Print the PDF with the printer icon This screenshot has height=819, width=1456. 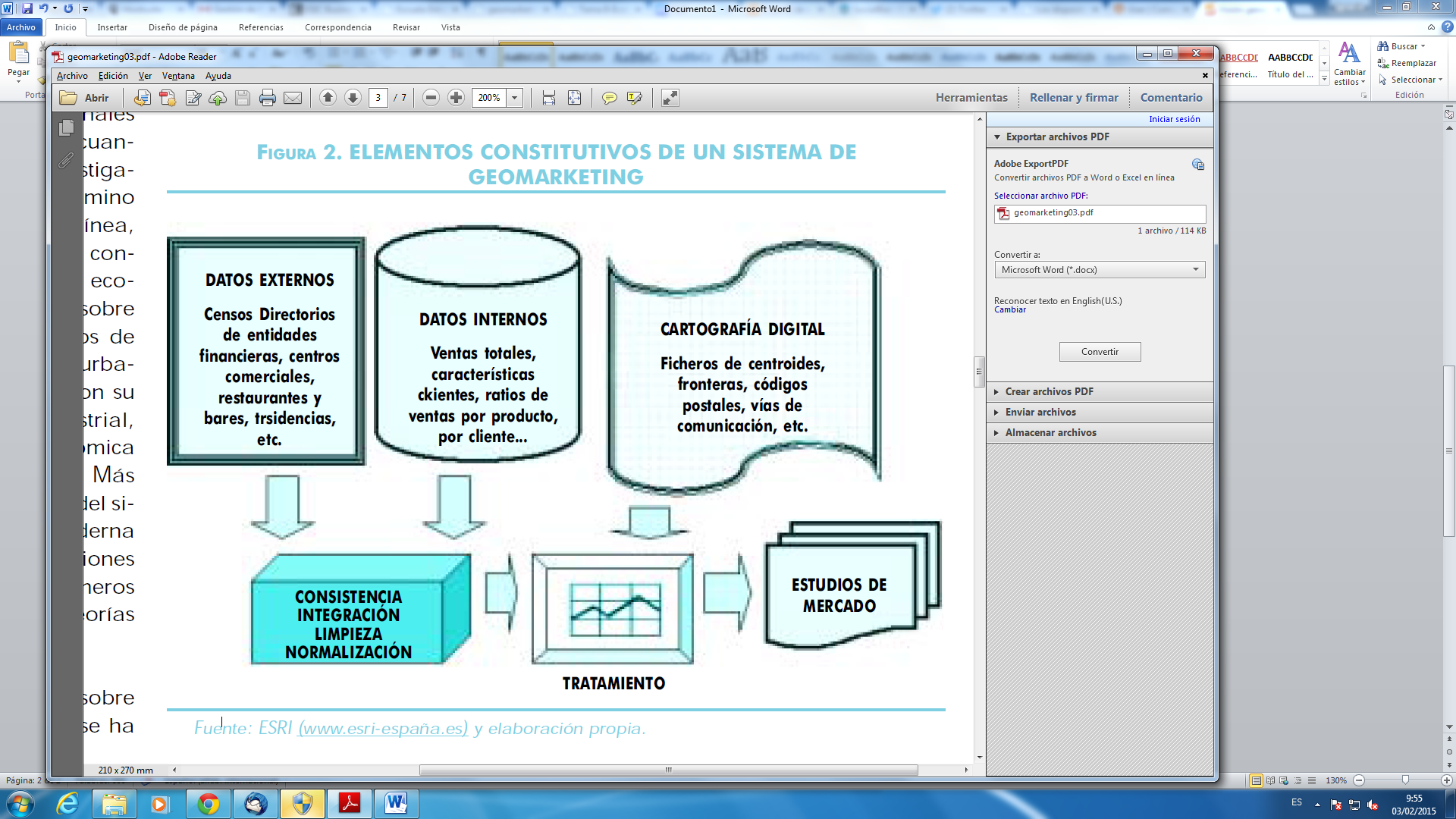tap(268, 98)
